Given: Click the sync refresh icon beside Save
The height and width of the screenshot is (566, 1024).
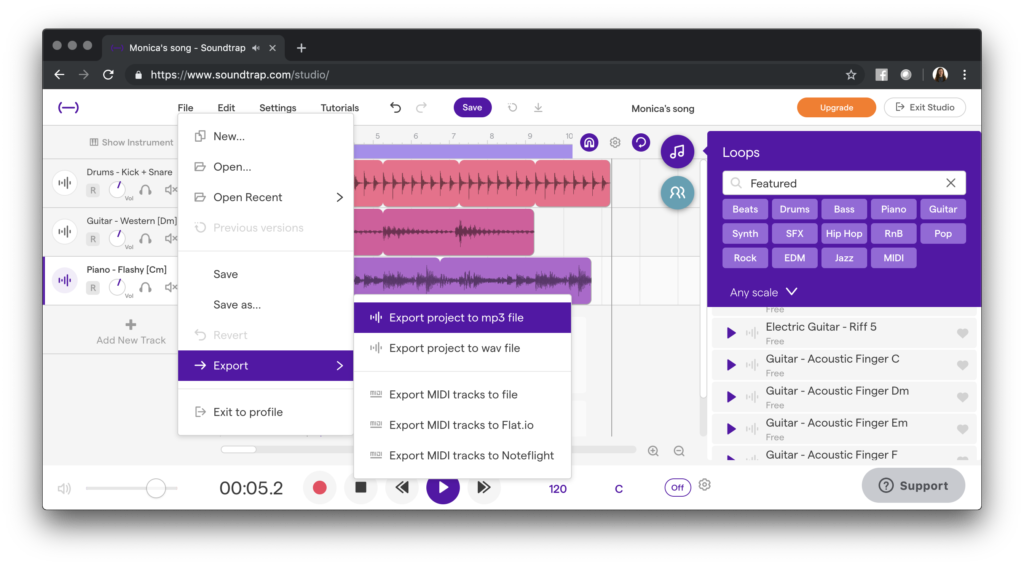Looking at the screenshot, I should [x=513, y=108].
